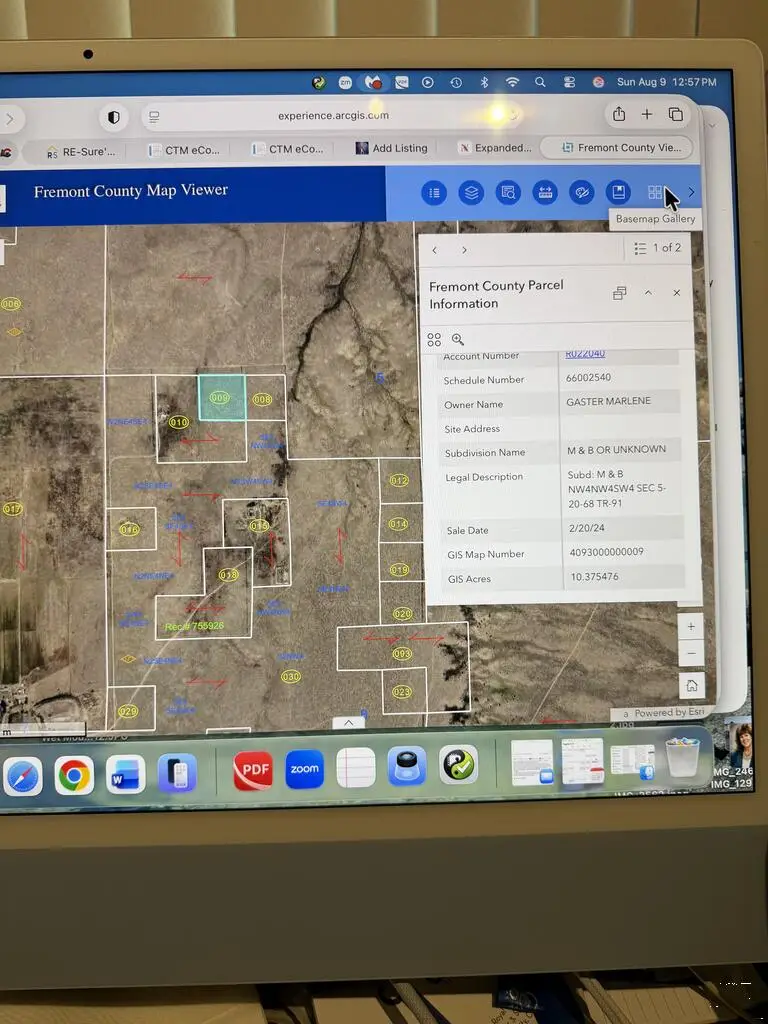Show Safari tab overview
This screenshot has height=1024, width=768.
675,114
